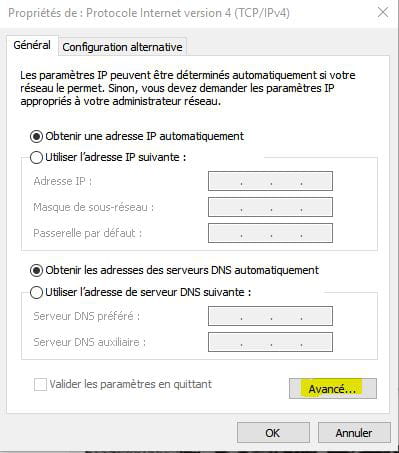Confirm with the OK button

pyautogui.click(x=273, y=433)
